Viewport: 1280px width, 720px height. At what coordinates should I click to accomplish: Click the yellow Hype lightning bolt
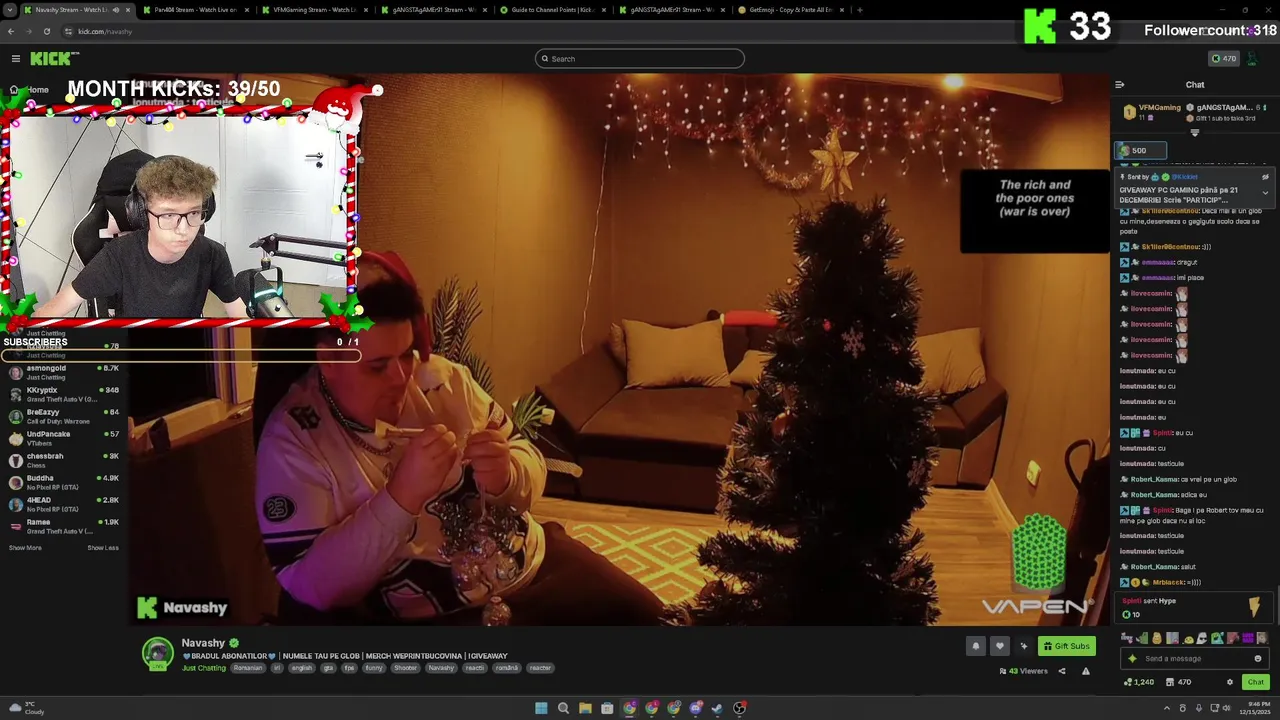point(1254,607)
